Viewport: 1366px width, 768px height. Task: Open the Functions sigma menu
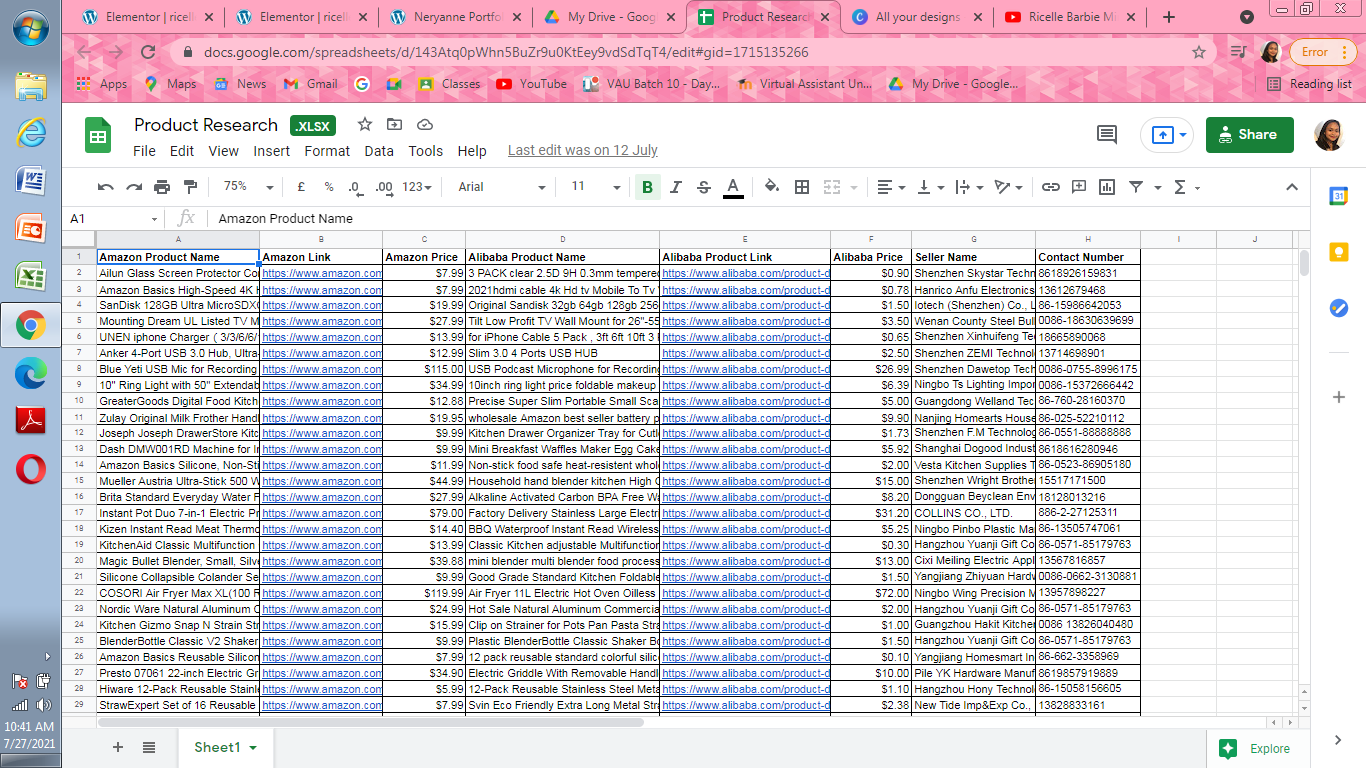coord(1185,187)
